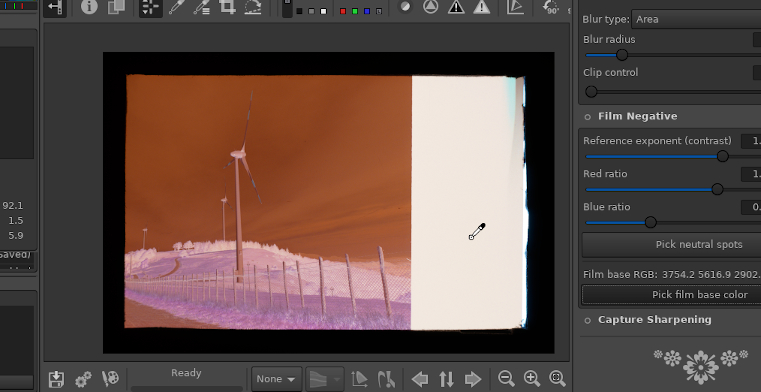Viewport: 761px width, 392px height.
Task: Fit image to screen zoom icon
Action: click(x=557, y=378)
